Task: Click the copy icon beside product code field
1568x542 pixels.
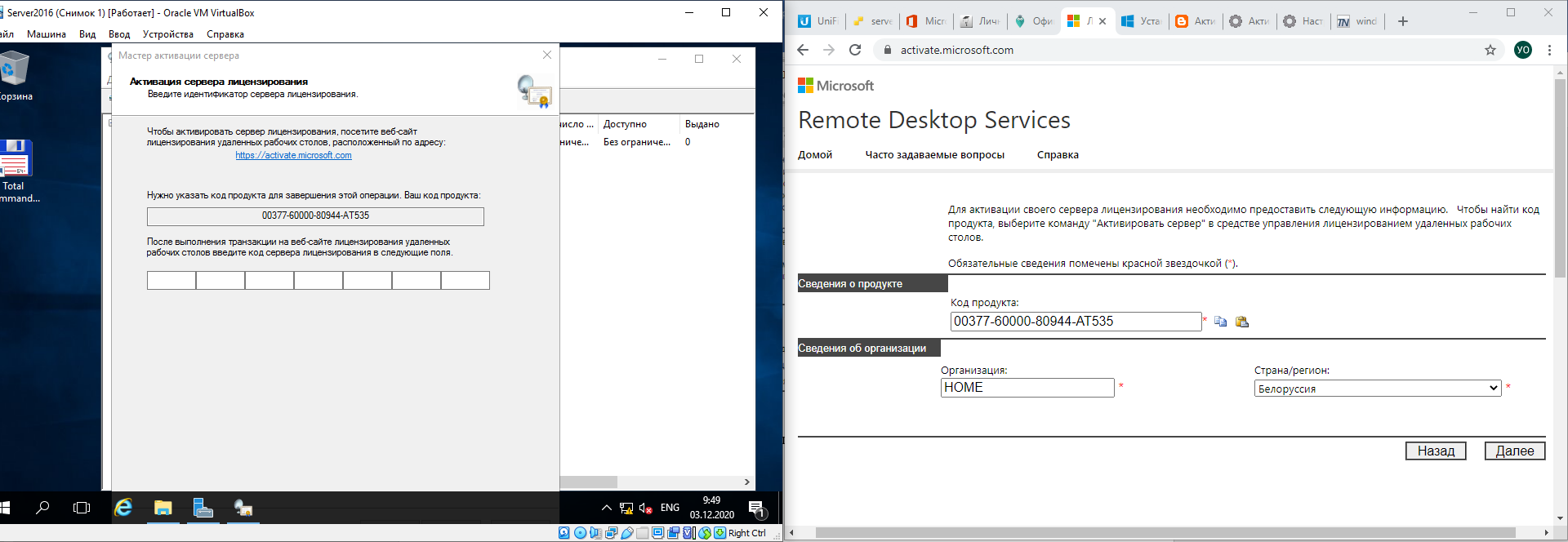Action: coord(1220,322)
